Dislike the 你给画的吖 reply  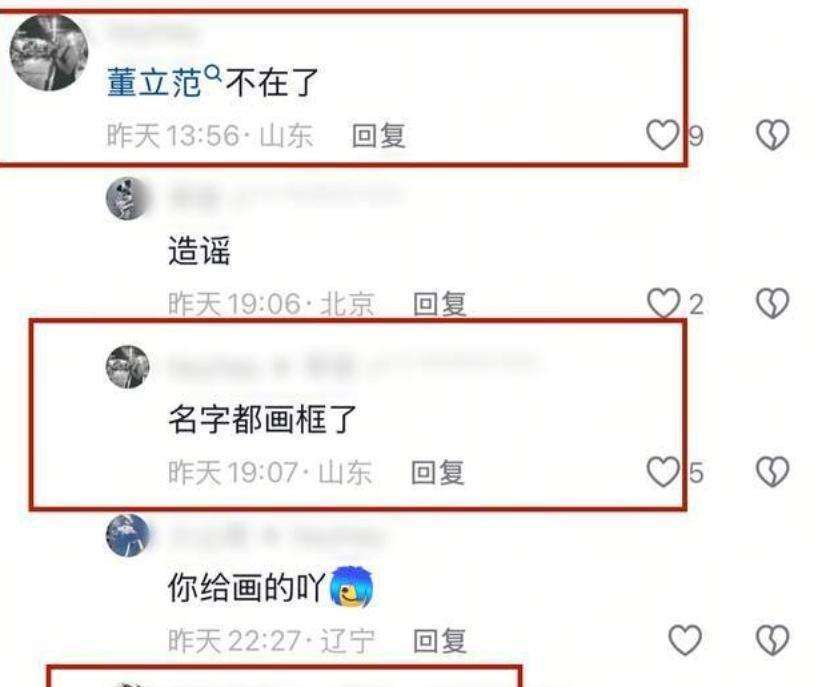coord(772,640)
